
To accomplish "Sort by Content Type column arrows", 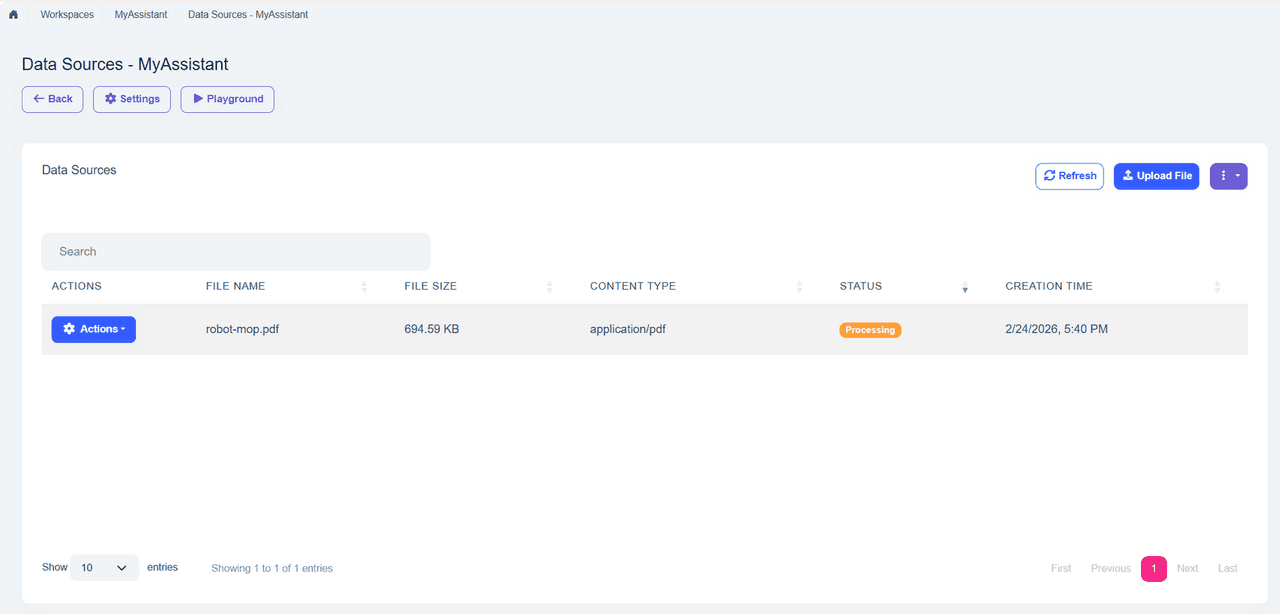I will [799, 287].
